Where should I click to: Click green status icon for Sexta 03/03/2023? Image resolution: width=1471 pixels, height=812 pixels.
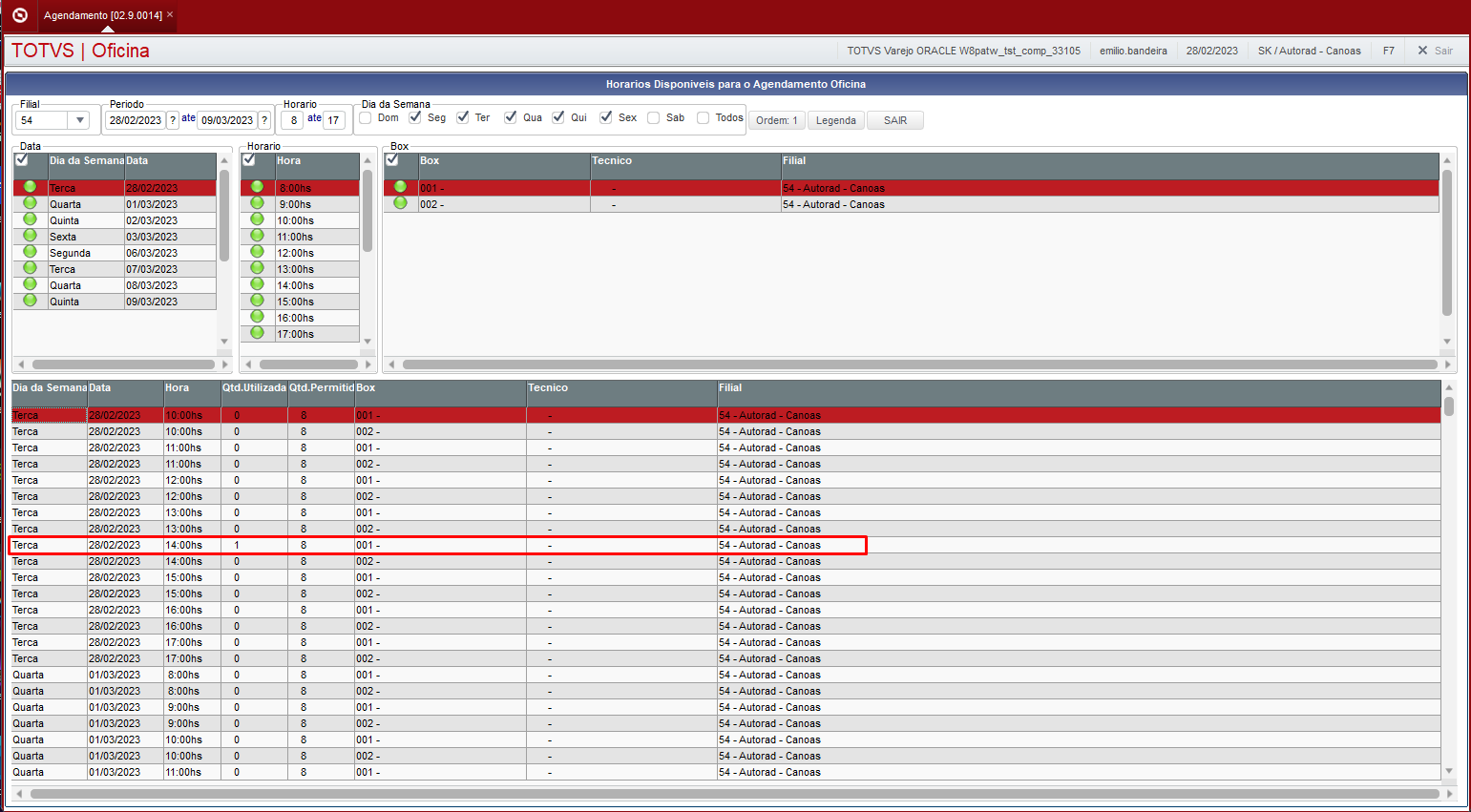(x=30, y=236)
